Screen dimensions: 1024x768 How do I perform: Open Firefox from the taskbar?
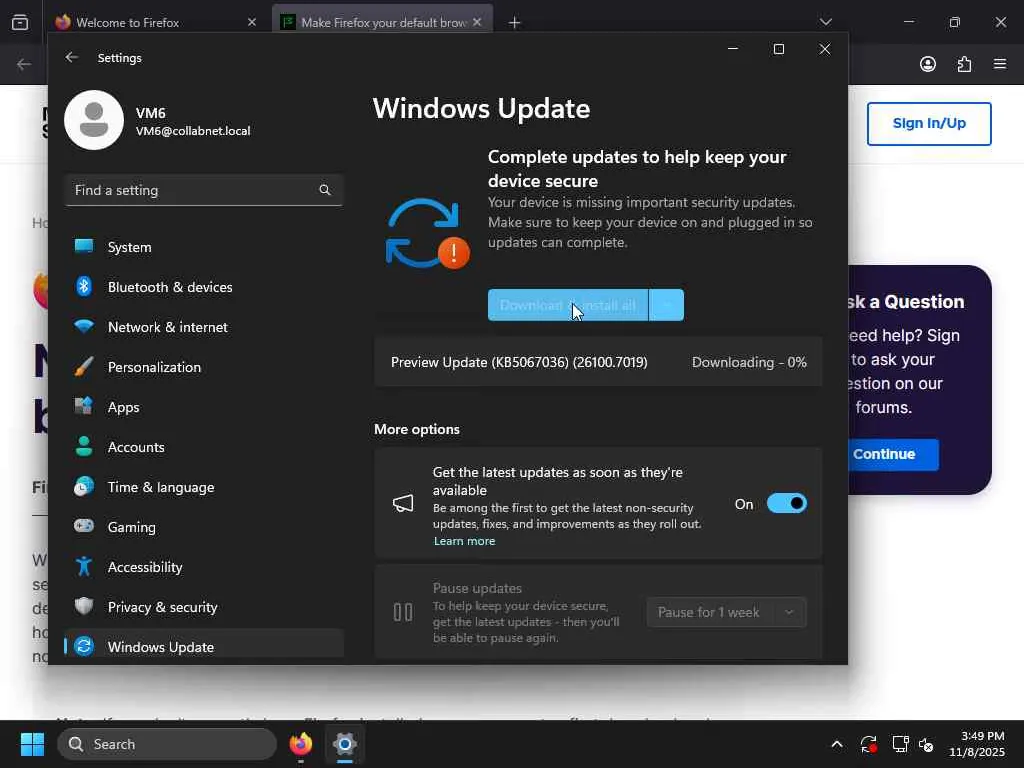coord(300,744)
